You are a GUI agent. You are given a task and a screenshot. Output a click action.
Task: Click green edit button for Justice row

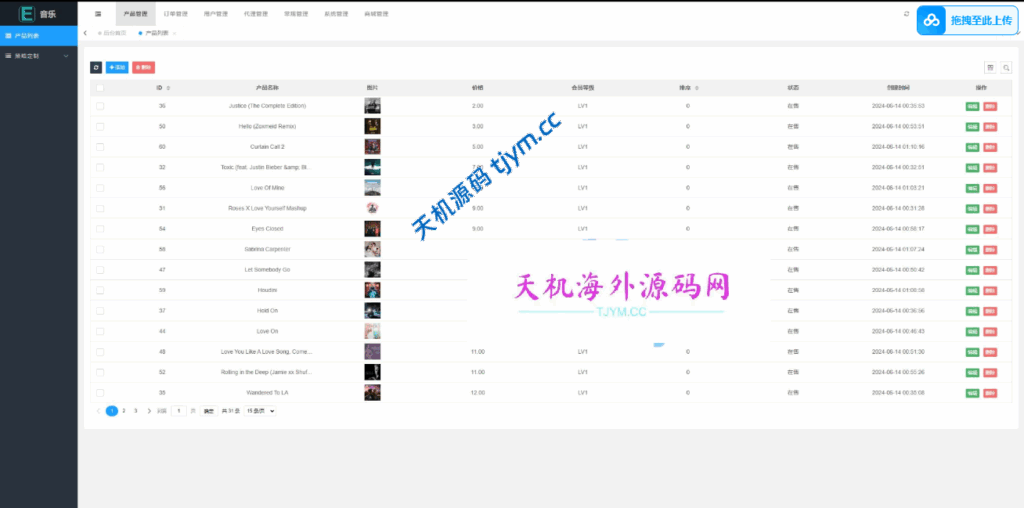(x=972, y=106)
